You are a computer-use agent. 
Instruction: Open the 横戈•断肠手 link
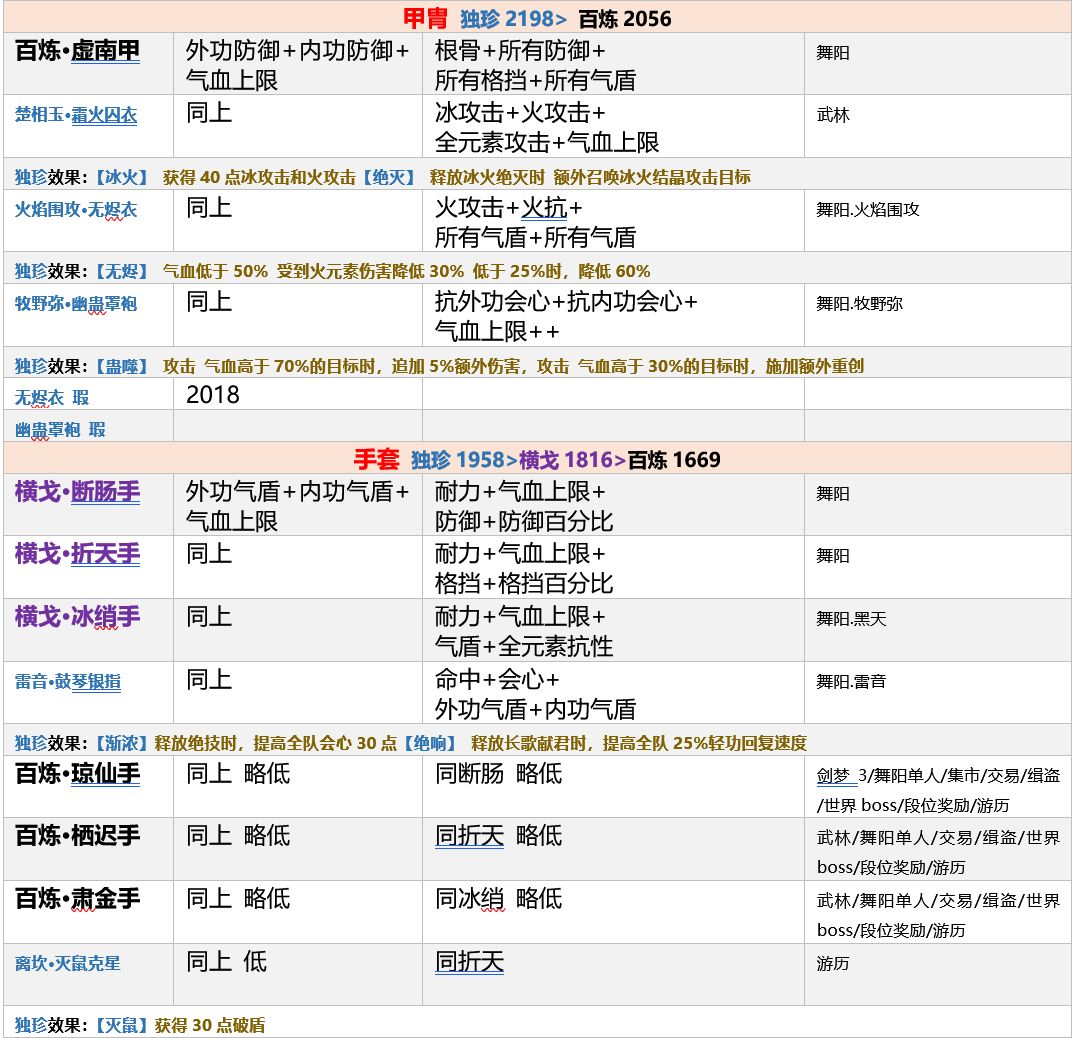pyautogui.click(x=78, y=492)
